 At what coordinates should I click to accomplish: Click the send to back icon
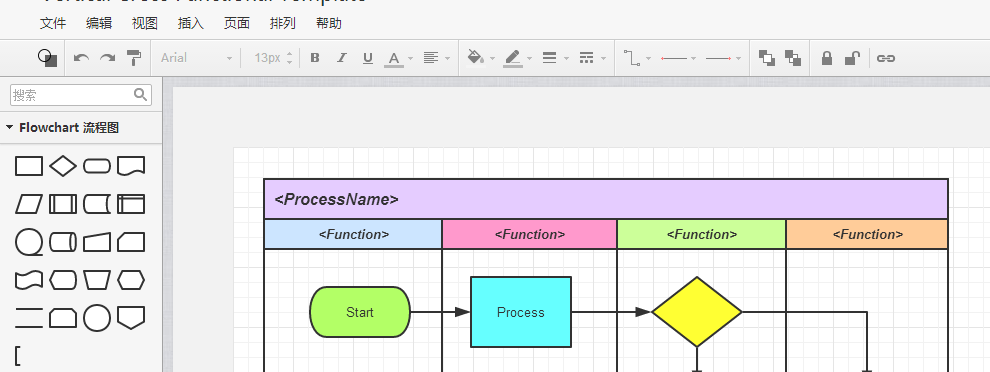click(793, 58)
